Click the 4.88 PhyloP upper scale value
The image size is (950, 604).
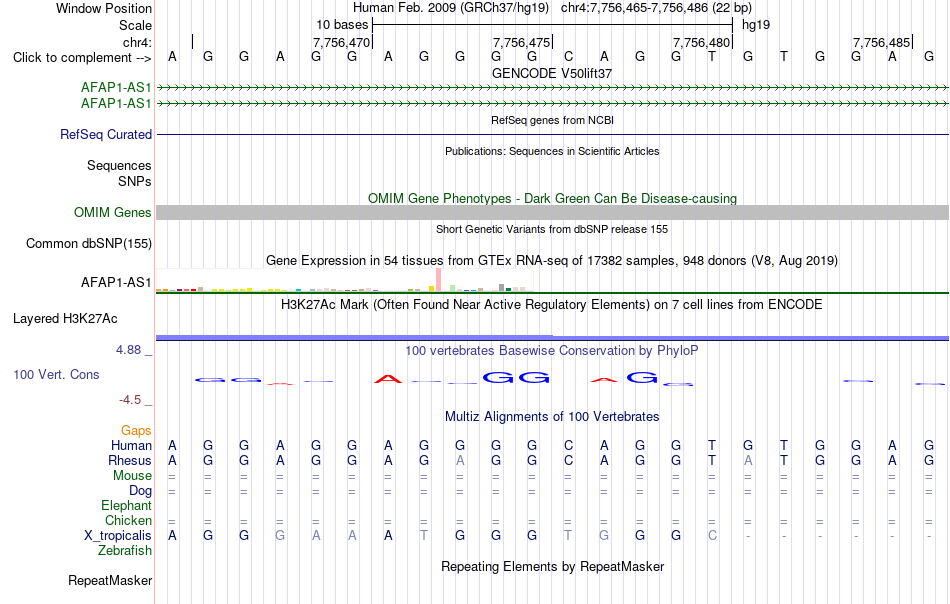point(128,350)
